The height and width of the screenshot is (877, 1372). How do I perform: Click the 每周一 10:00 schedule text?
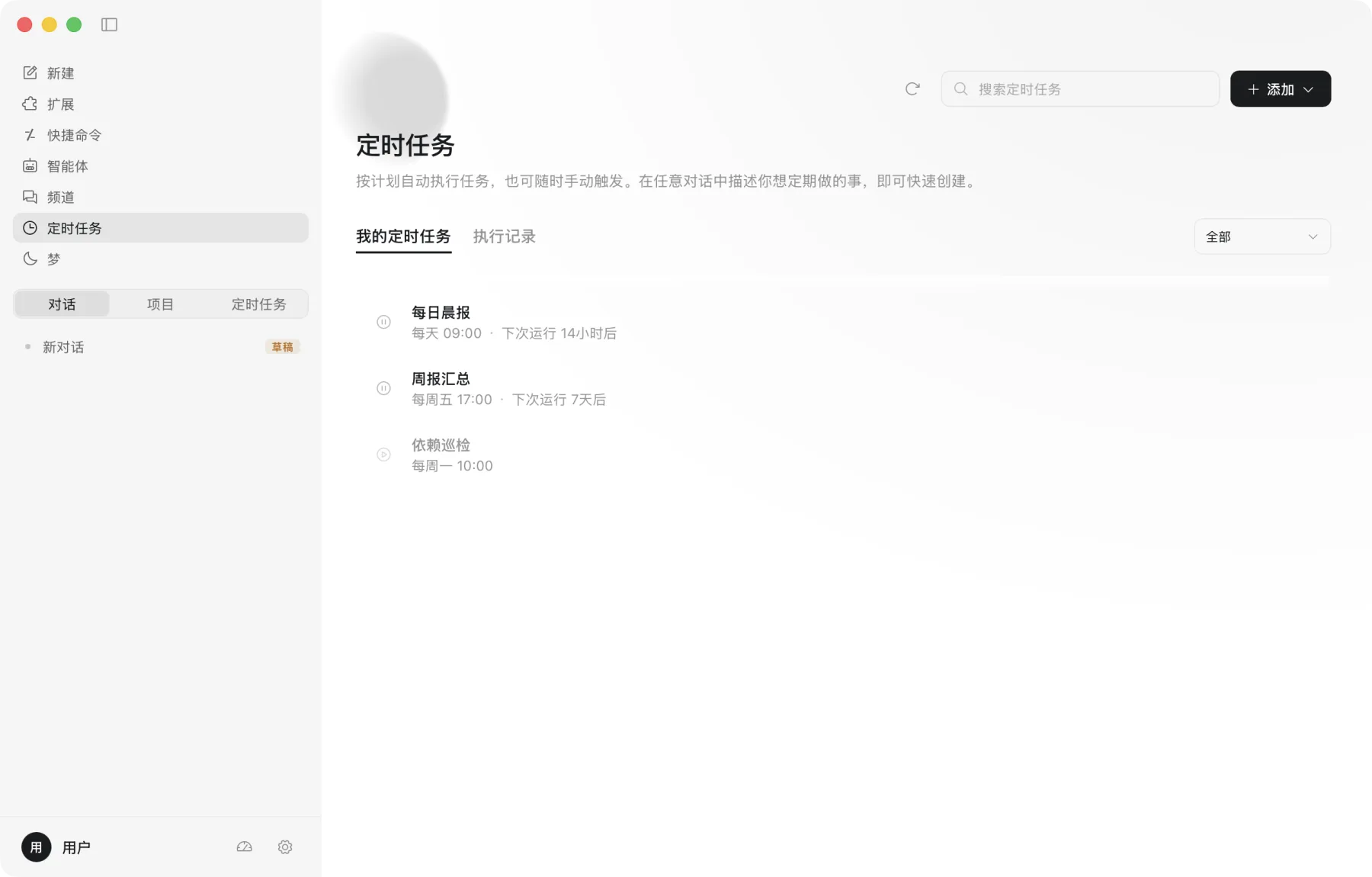pos(452,467)
